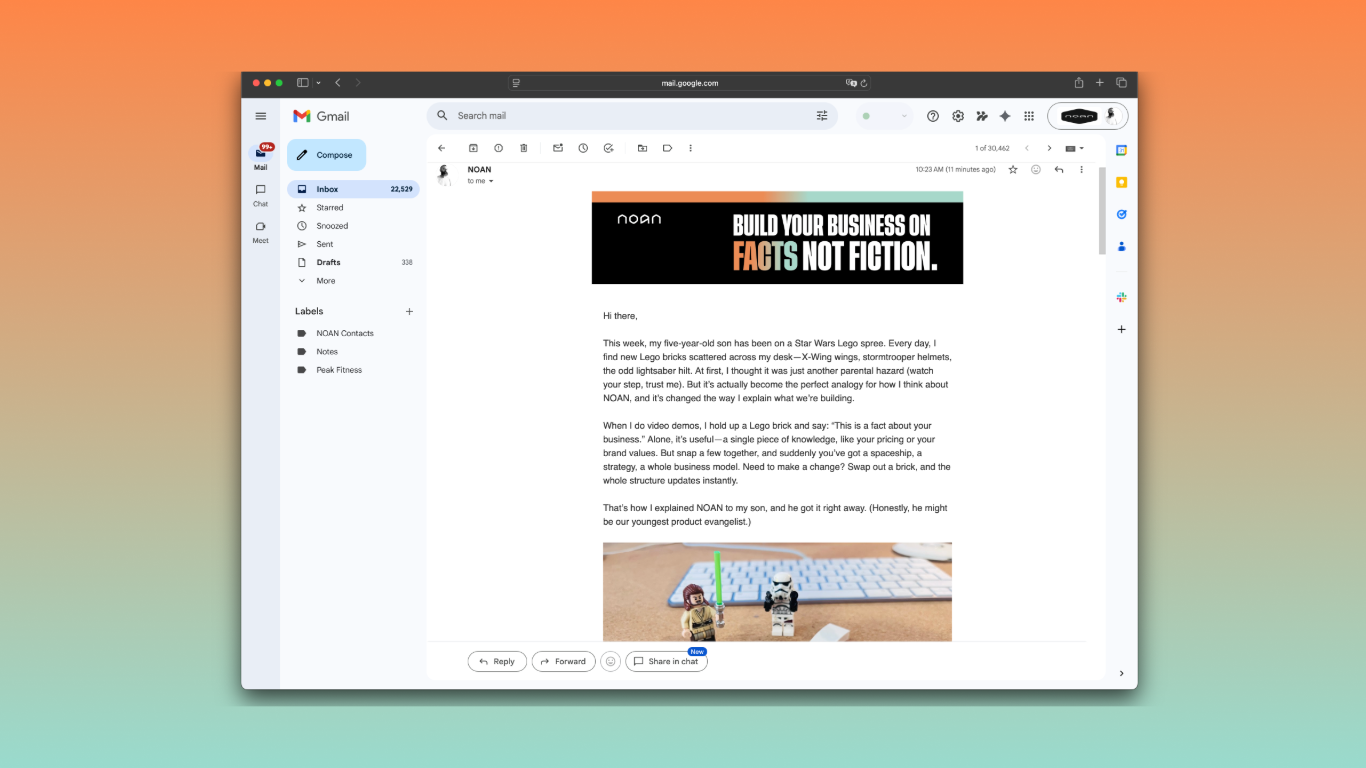Switch to Chat in left rail
The image size is (1366, 768).
coord(260,194)
